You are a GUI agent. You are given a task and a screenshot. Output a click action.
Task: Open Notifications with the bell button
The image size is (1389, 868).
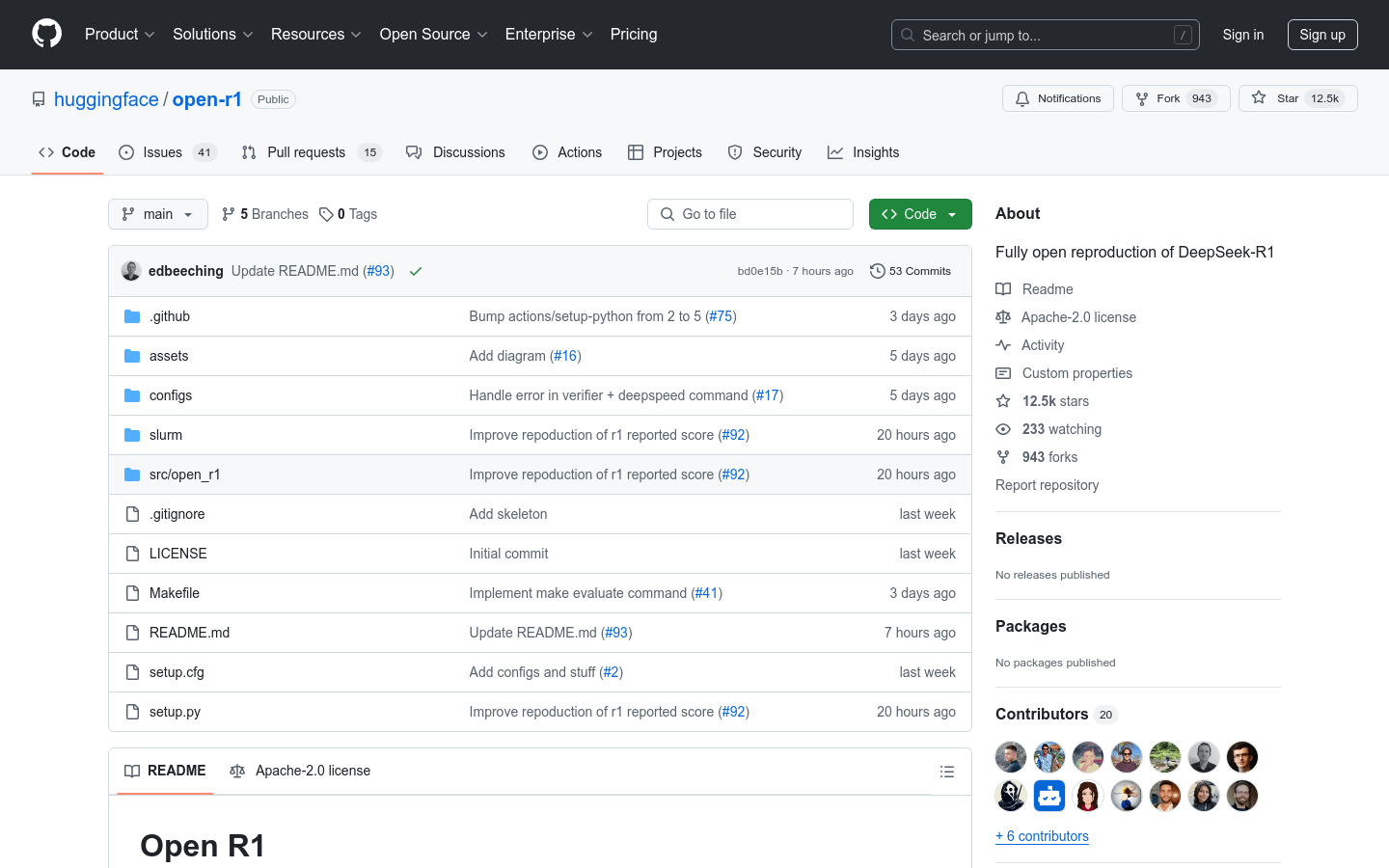[1058, 98]
